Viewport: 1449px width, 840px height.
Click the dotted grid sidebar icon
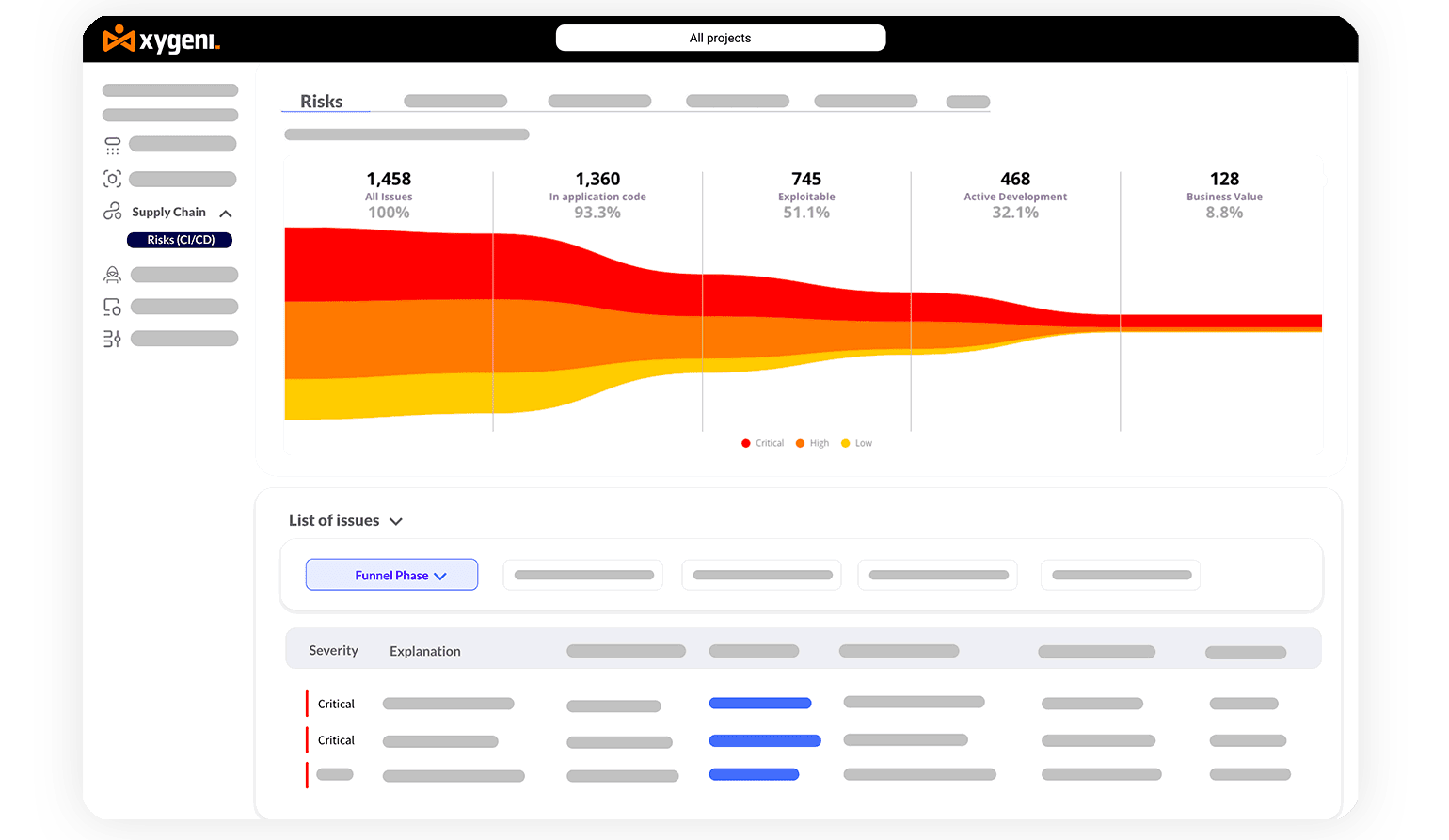click(112, 145)
